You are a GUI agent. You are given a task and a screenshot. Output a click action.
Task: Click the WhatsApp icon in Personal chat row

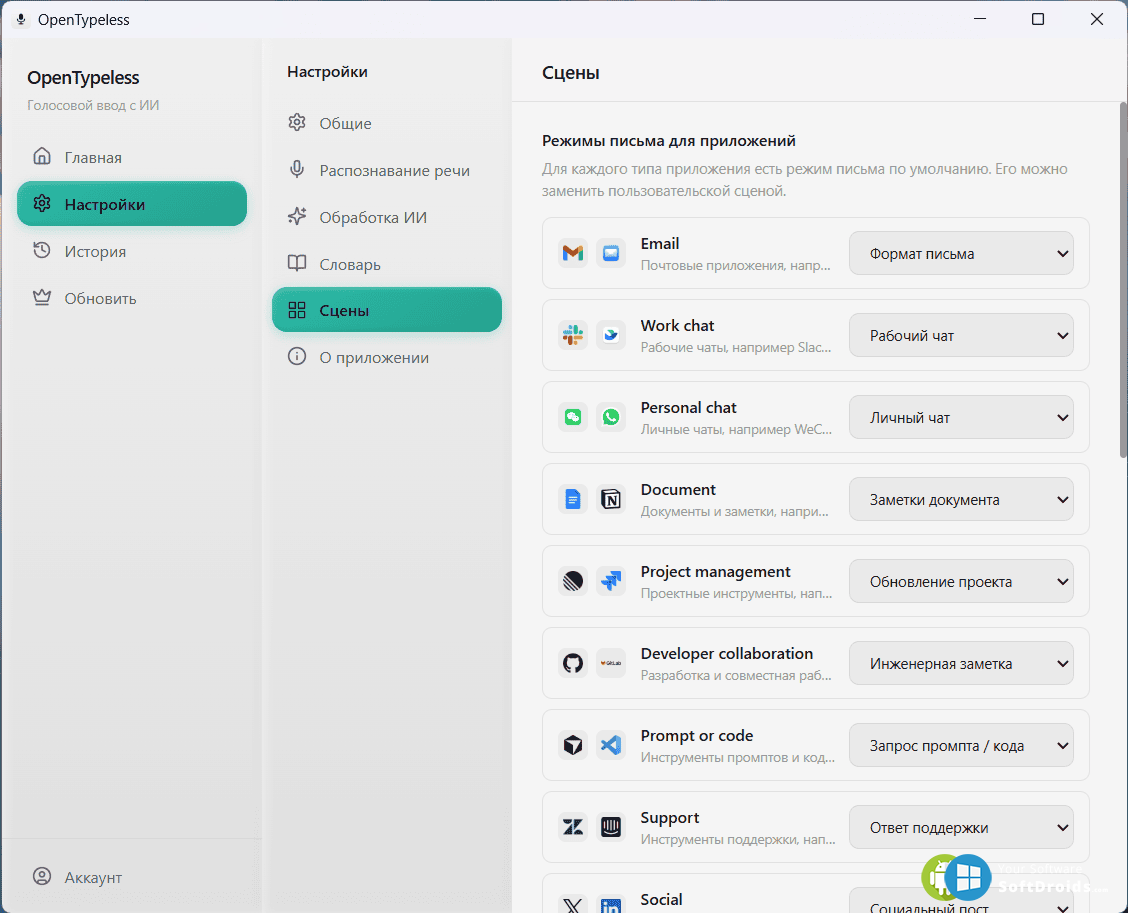point(611,417)
